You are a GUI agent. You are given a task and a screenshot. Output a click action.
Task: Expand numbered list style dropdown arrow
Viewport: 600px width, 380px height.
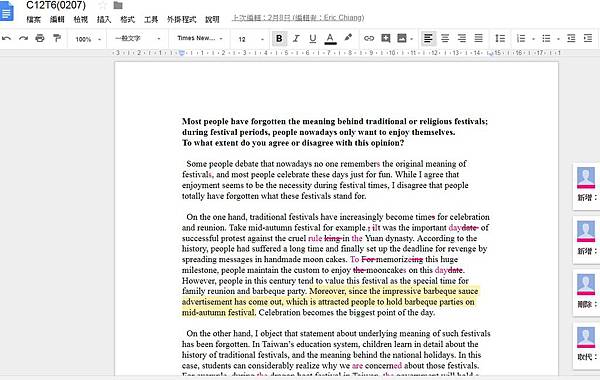coord(533,39)
